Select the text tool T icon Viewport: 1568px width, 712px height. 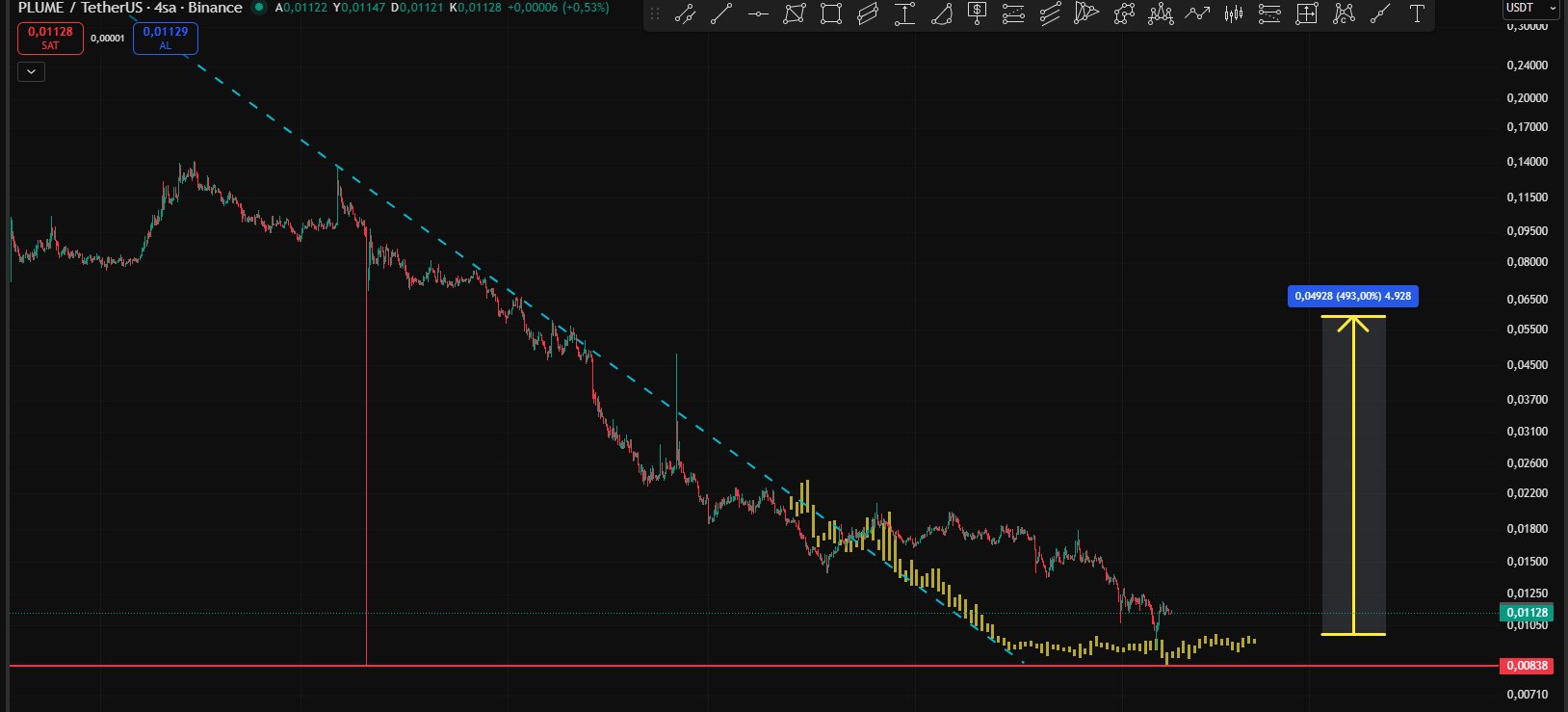tap(1416, 13)
